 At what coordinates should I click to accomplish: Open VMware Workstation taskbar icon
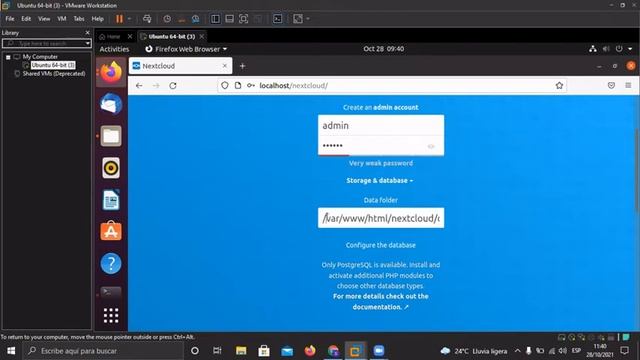click(x=356, y=351)
